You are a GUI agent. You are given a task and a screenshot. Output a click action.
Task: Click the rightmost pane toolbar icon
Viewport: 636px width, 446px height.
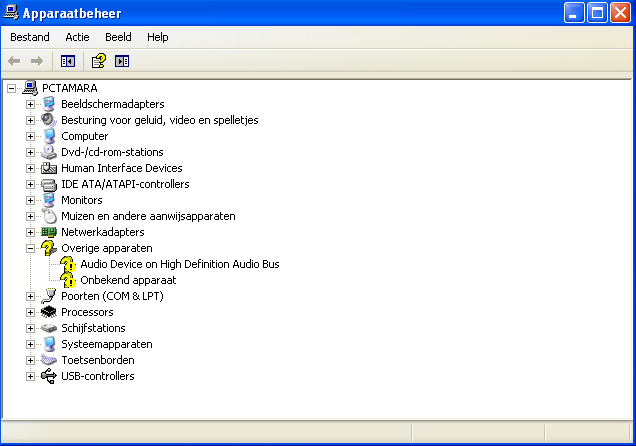point(122,61)
